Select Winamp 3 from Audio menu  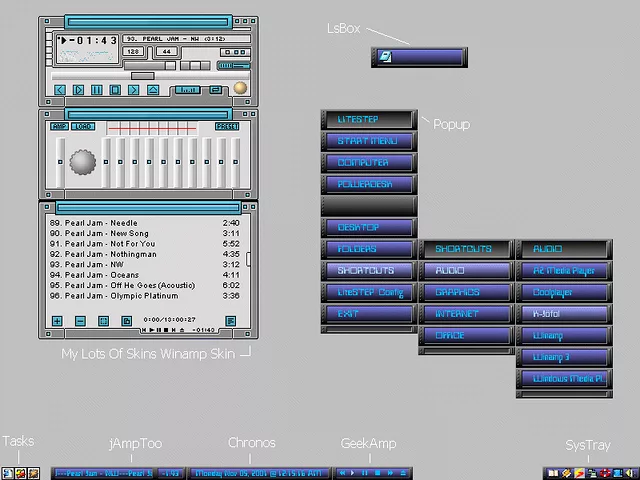(x=564, y=357)
